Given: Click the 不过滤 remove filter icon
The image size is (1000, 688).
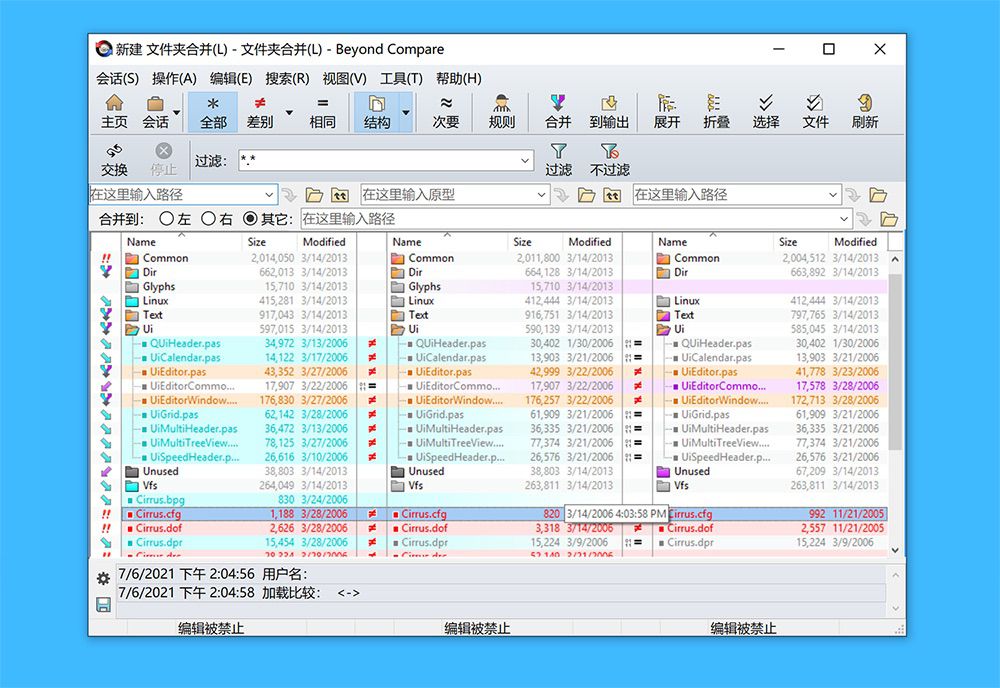Looking at the screenshot, I should (610, 159).
